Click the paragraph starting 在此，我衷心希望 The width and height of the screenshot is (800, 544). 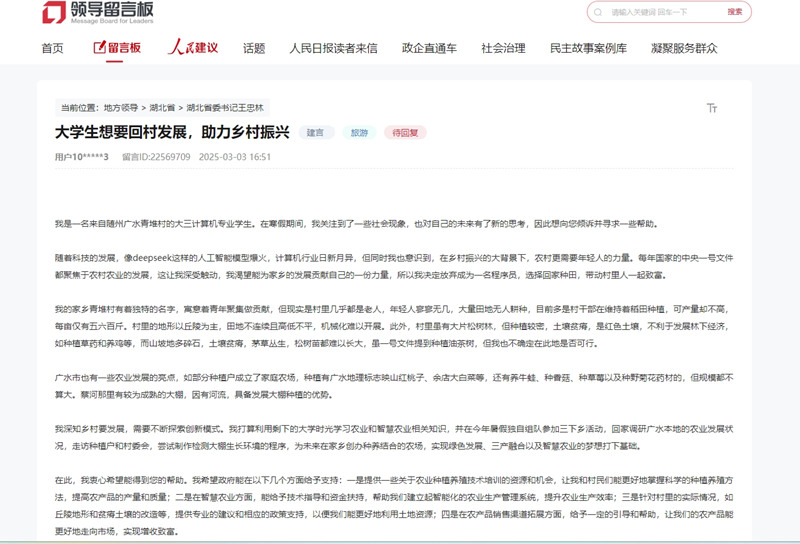click(x=394, y=506)
